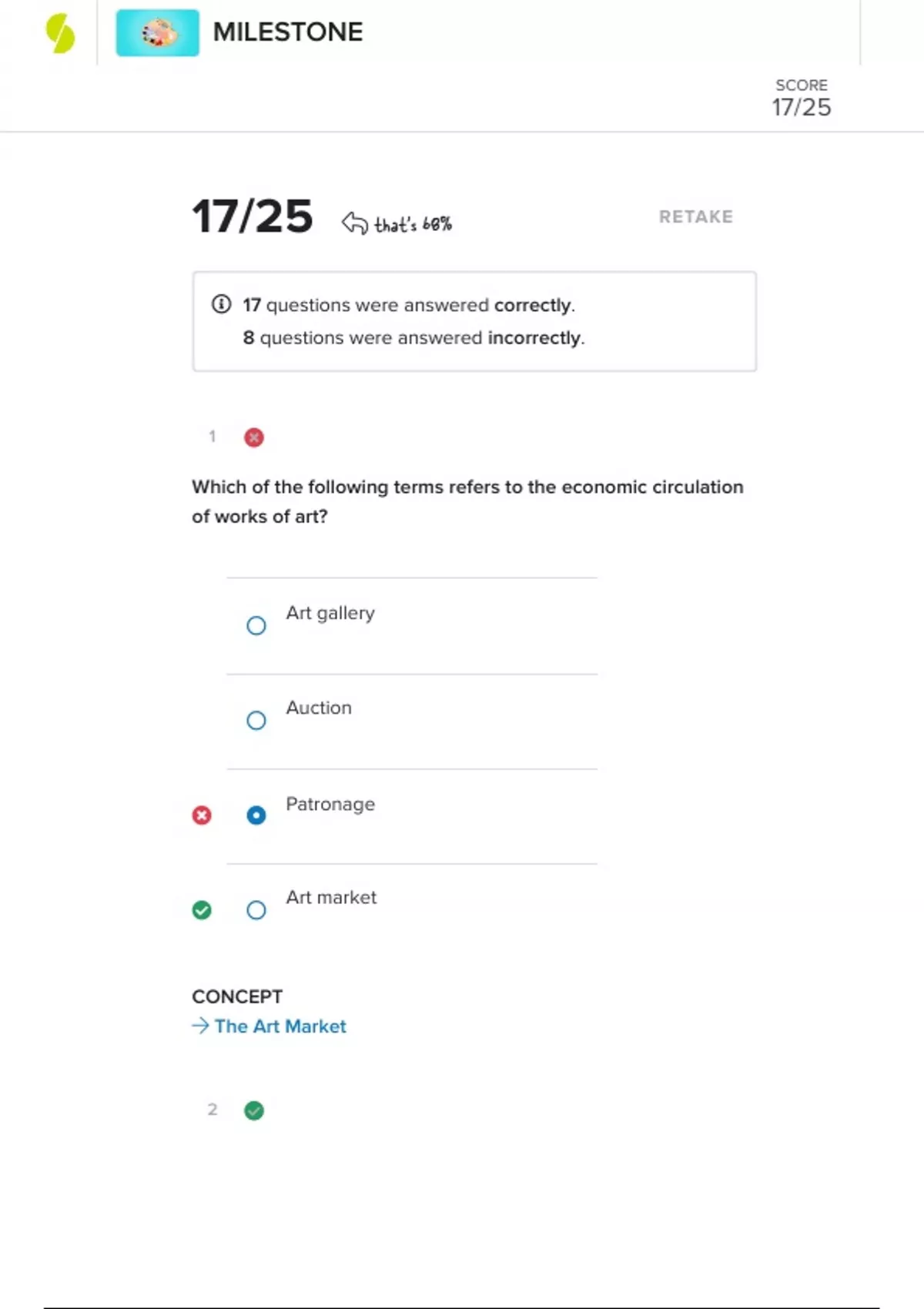Viewport: 924px width, 1309px height.
Task: Select the Art market radio option
Action: pyautogui.click(x=256, y=910)
